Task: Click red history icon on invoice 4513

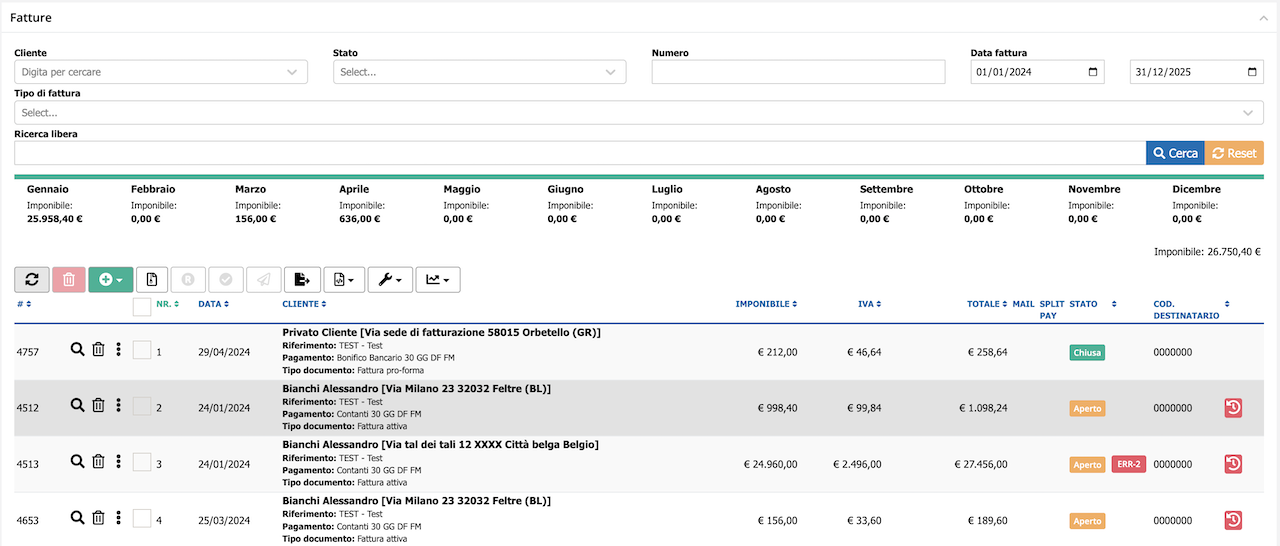Action: click(x=1233, y=464)
